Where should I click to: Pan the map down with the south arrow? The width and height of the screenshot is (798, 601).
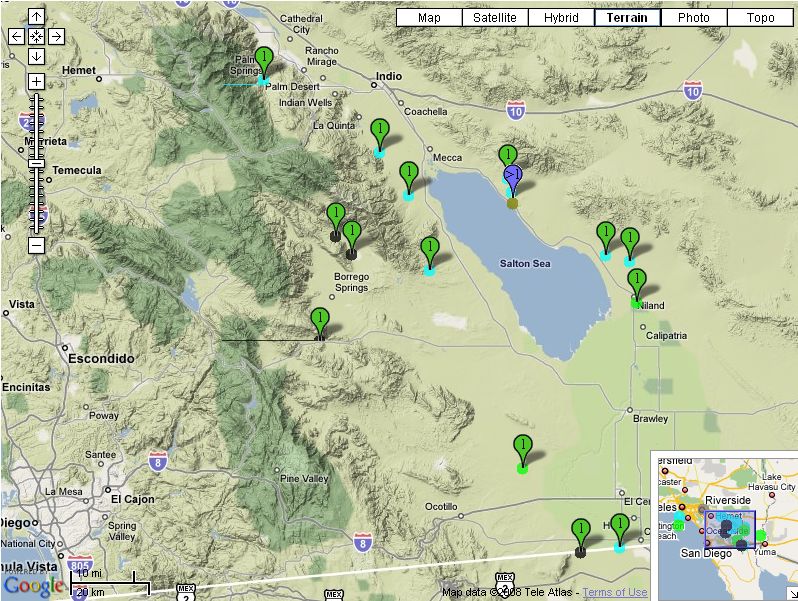(36, 56)
